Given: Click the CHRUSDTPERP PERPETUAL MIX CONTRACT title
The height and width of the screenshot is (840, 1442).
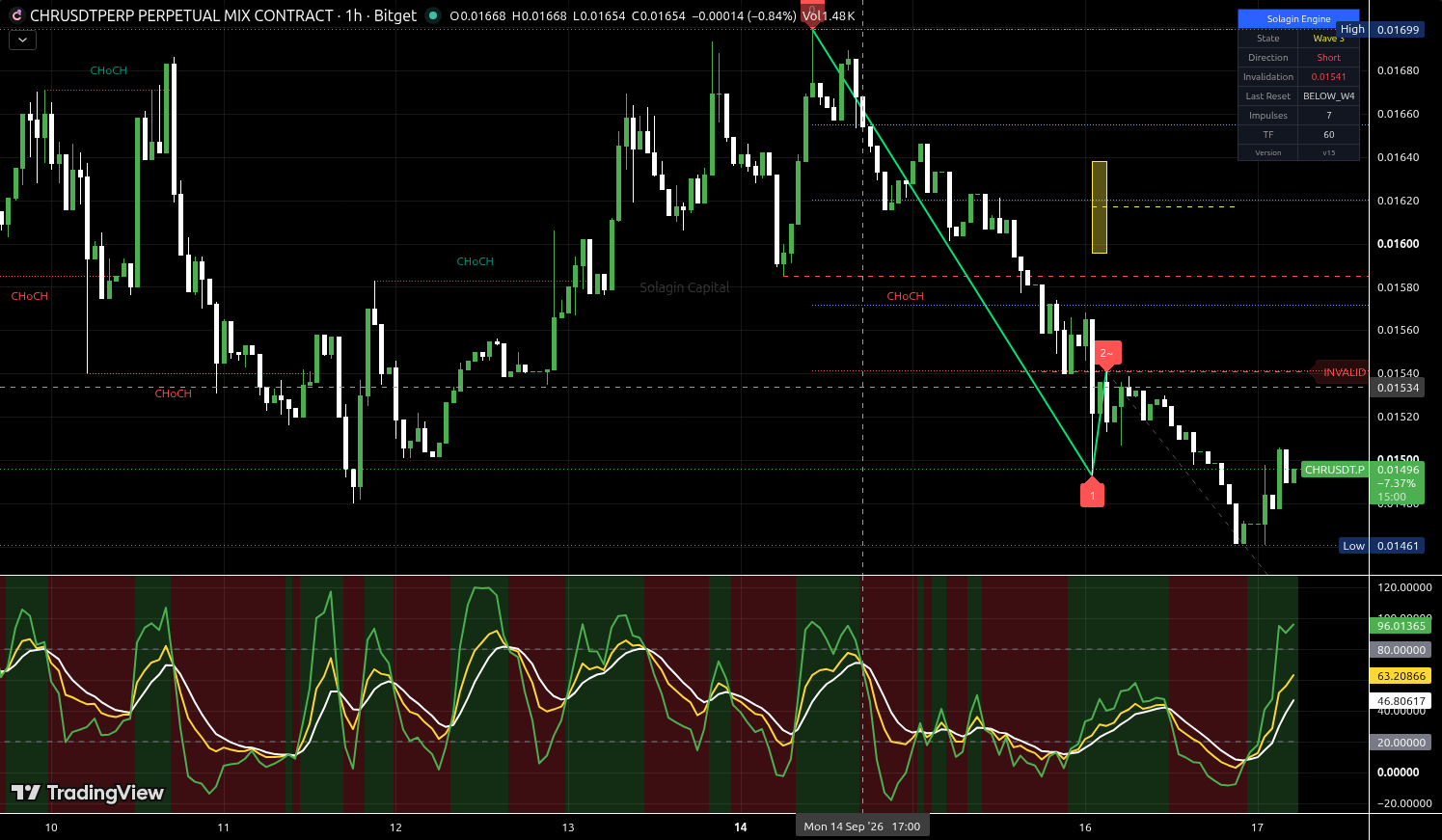Looking at the screenshot, I should tap(181, 15).
